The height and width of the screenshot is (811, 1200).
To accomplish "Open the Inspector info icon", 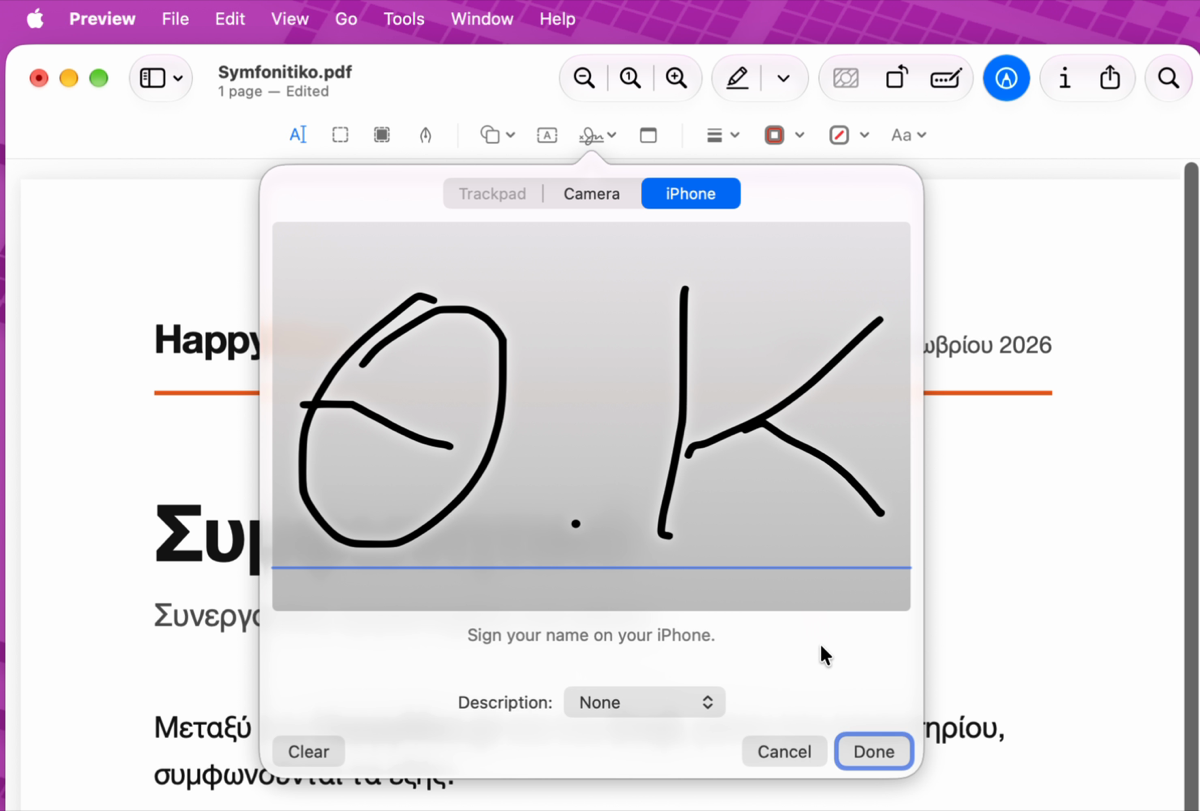I will pyautogui.click(x=1064, y=78).
